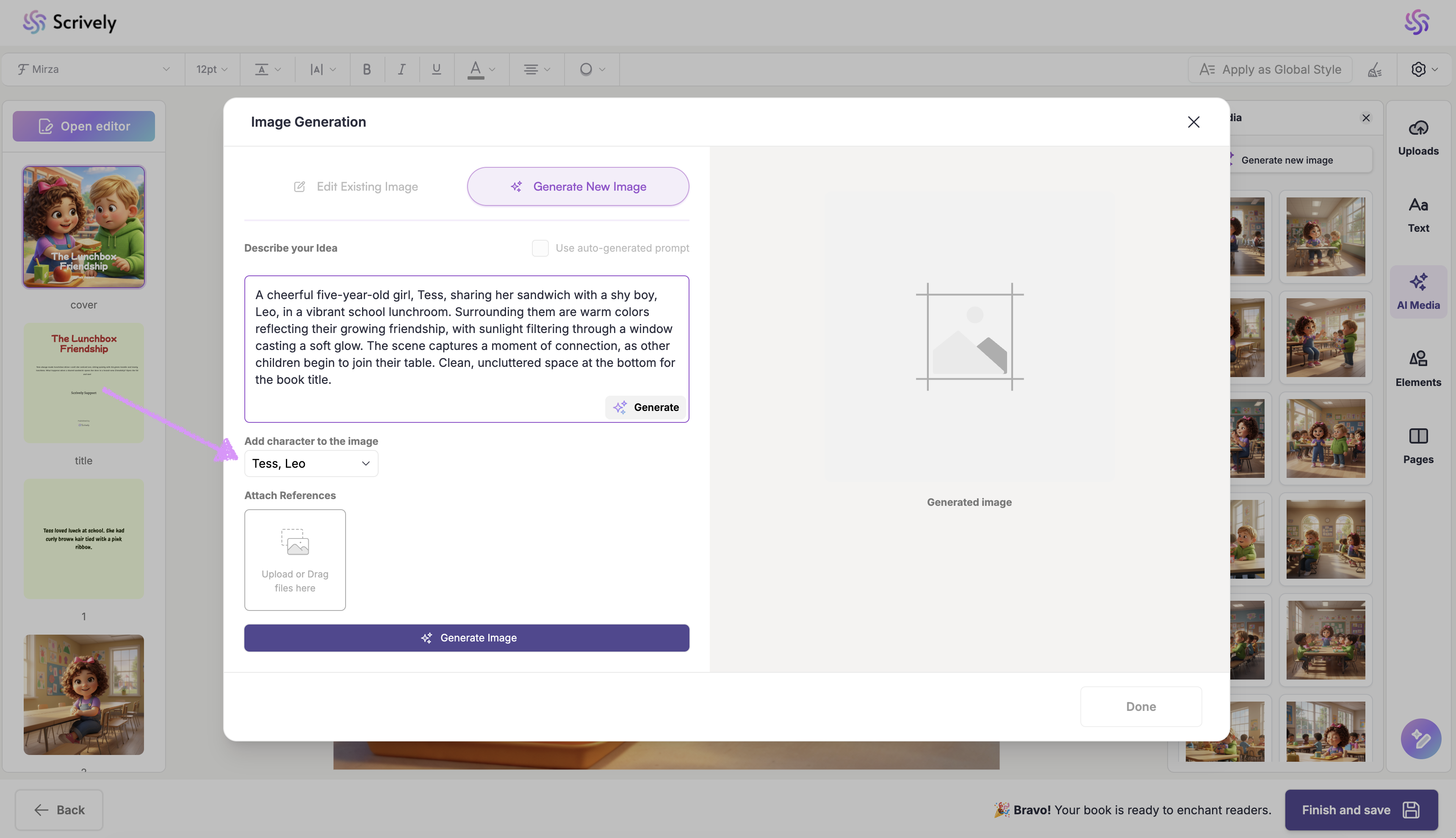Close the Image Generation dialog
The image size is (1456, 838).
(1193, 122)
